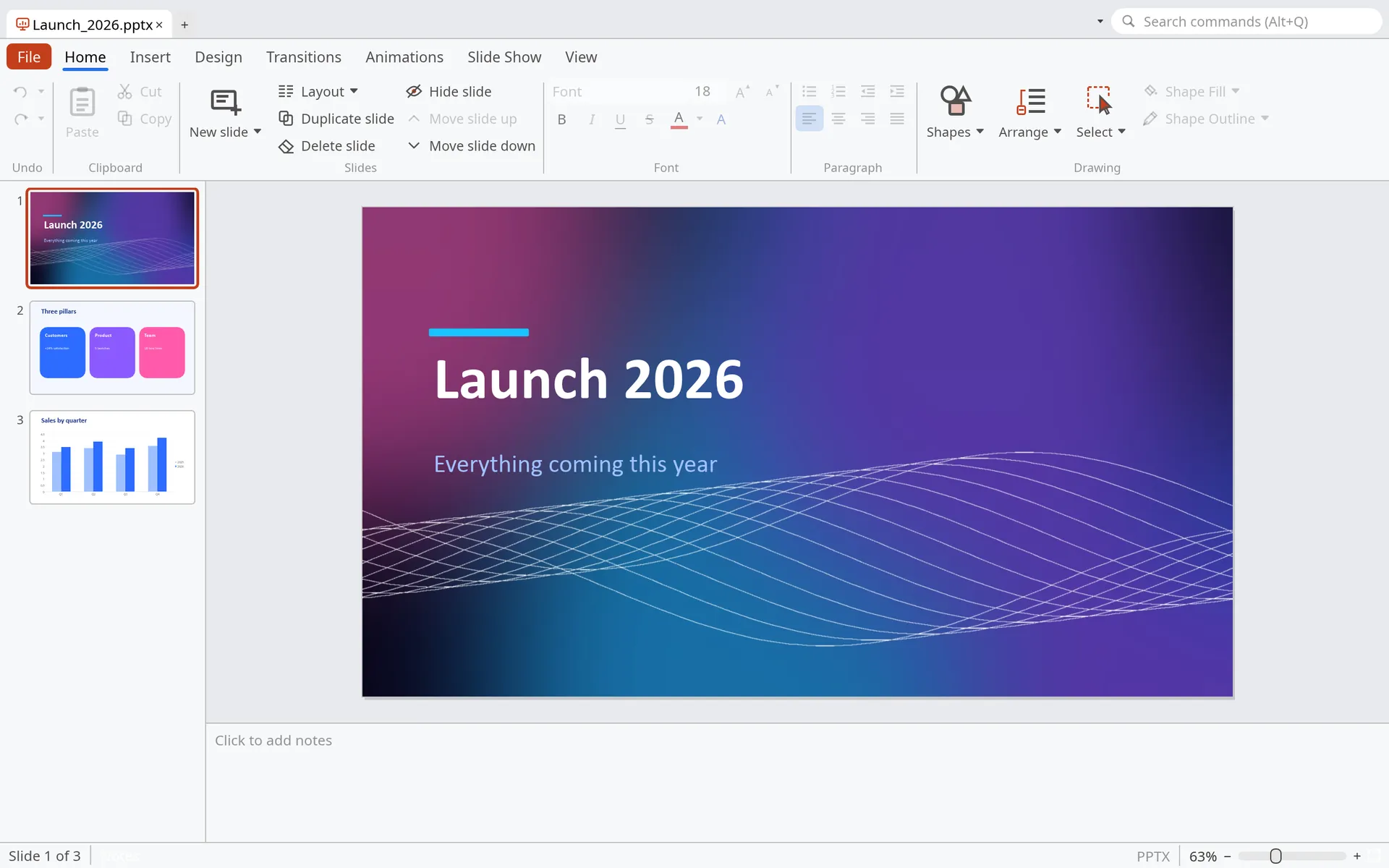Screen dimensions: 1389x868
Task: Switch to the Design tab
Action: tap(218, 57)
